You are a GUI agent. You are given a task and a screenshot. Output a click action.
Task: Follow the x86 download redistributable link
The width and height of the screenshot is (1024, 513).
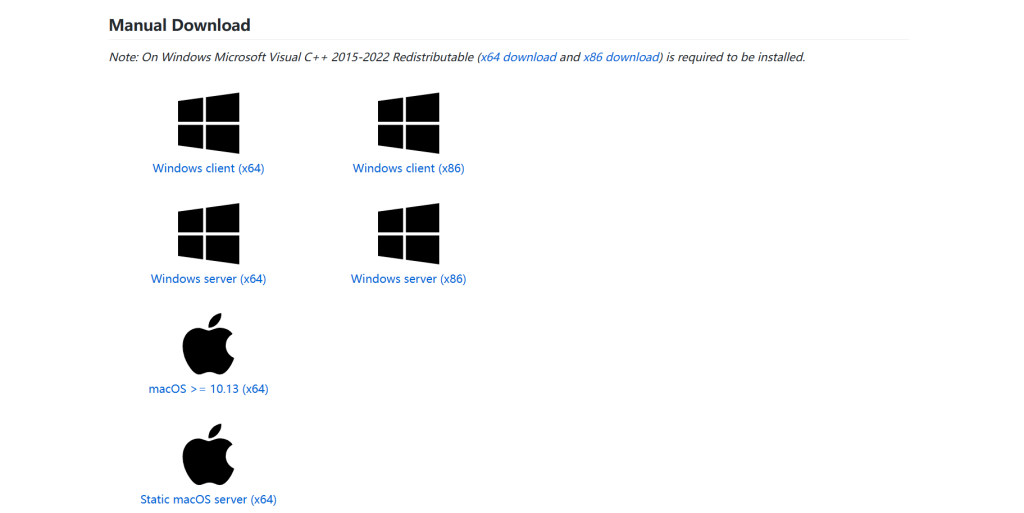(621, 57)
